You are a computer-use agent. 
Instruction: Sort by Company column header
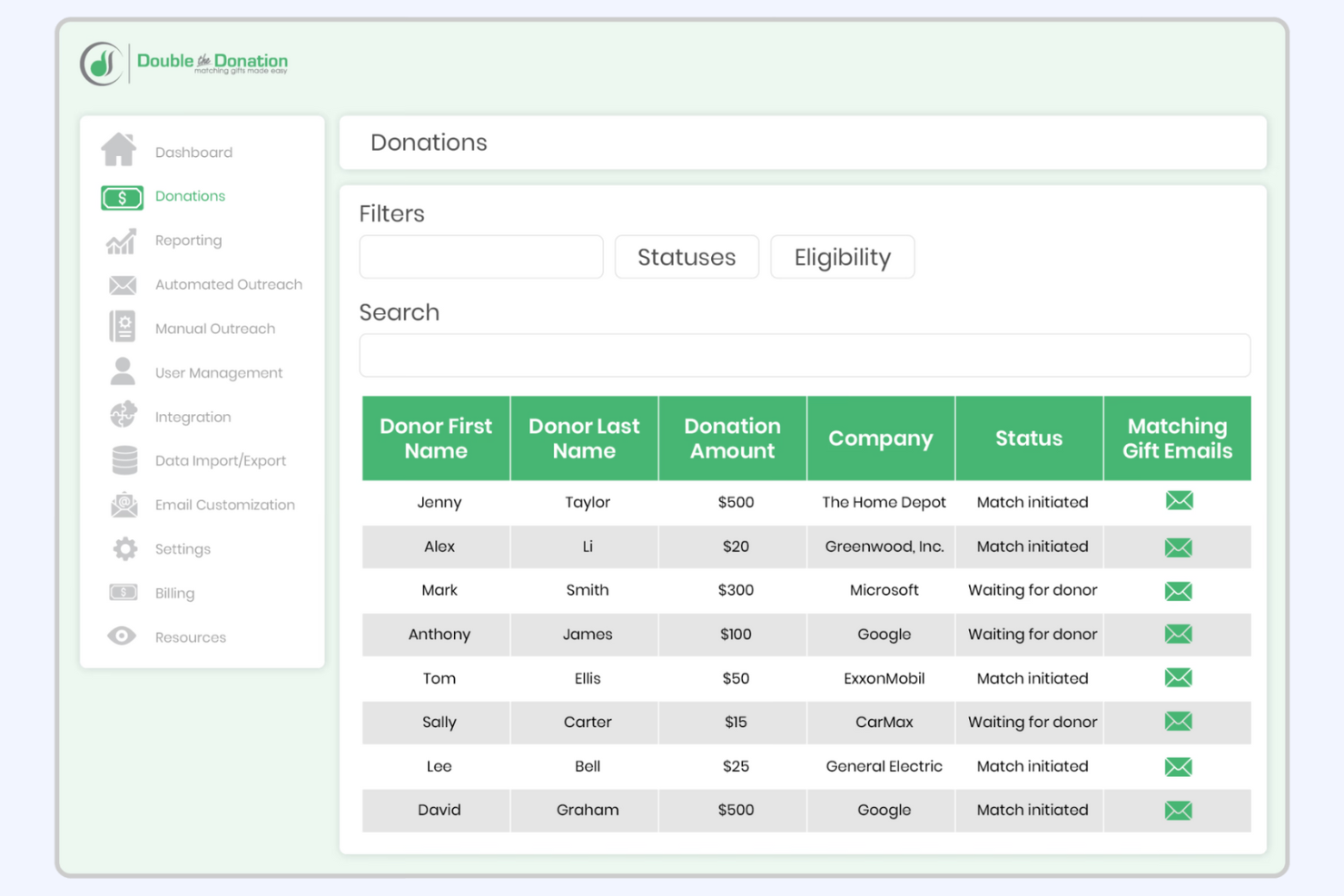pos(881,438)
